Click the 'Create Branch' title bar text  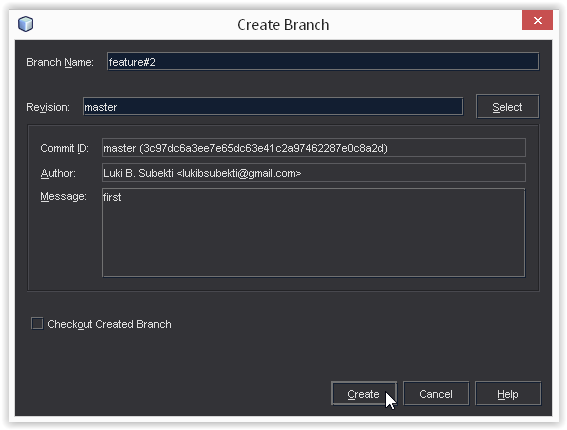283,25
